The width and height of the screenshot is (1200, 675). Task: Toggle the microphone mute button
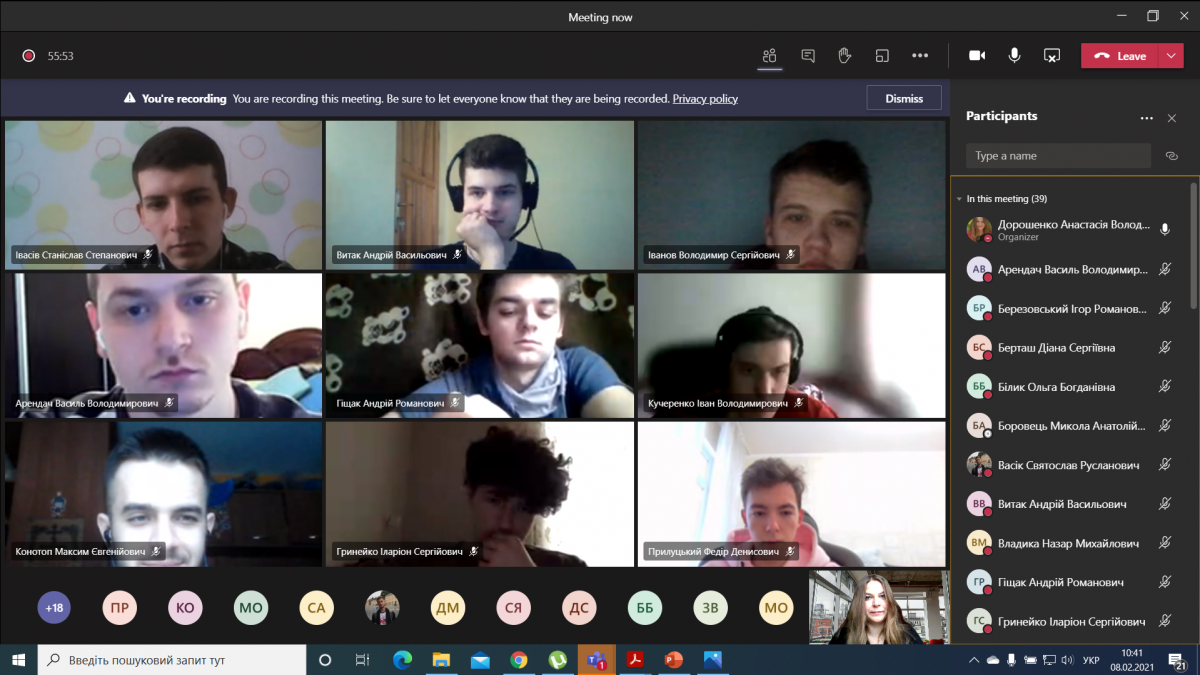click(x=1014, y=56)
